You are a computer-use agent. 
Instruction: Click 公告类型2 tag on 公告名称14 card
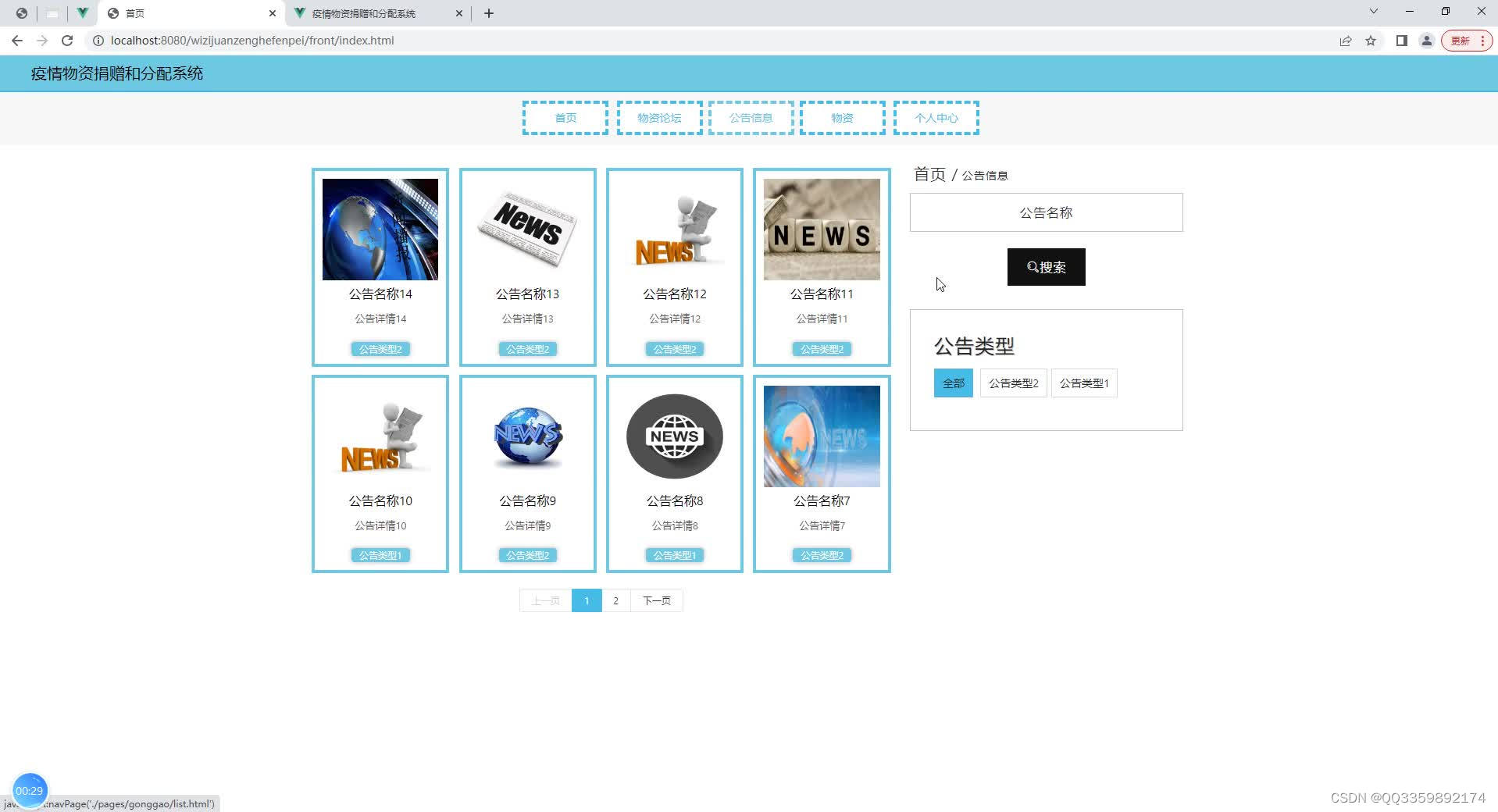tap(380, 349)
